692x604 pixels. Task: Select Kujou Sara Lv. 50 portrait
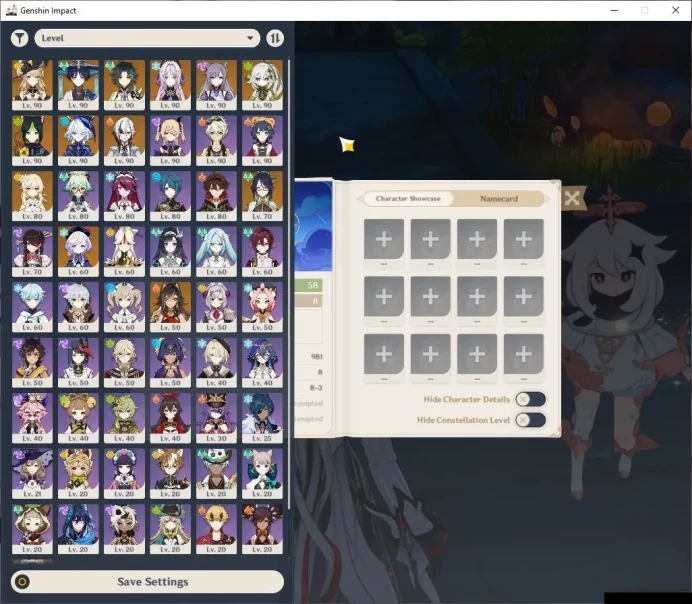click(78, 363)
